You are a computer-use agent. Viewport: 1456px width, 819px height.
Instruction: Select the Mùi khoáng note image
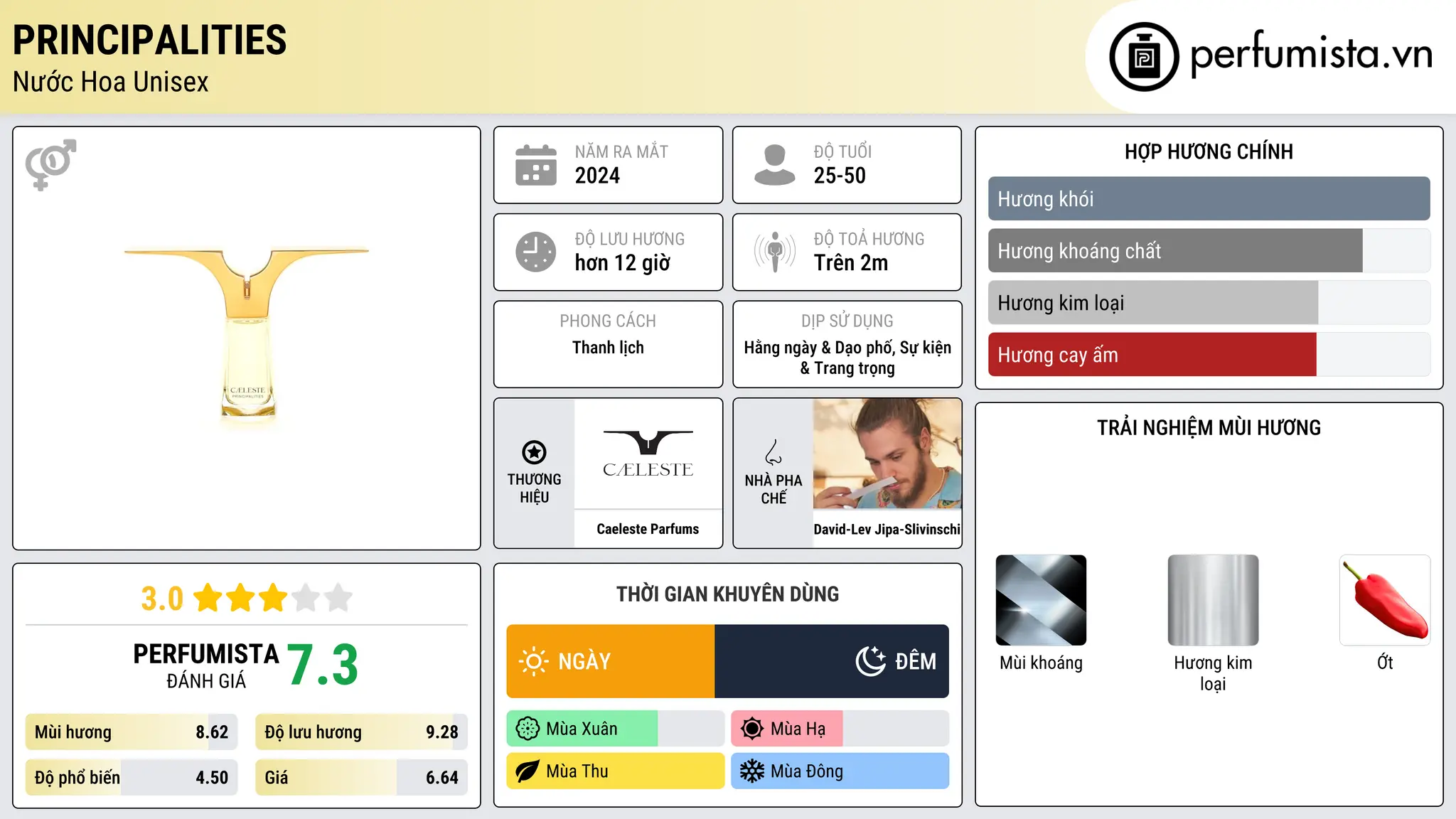pyautogui.click(x=1041, y=600)
